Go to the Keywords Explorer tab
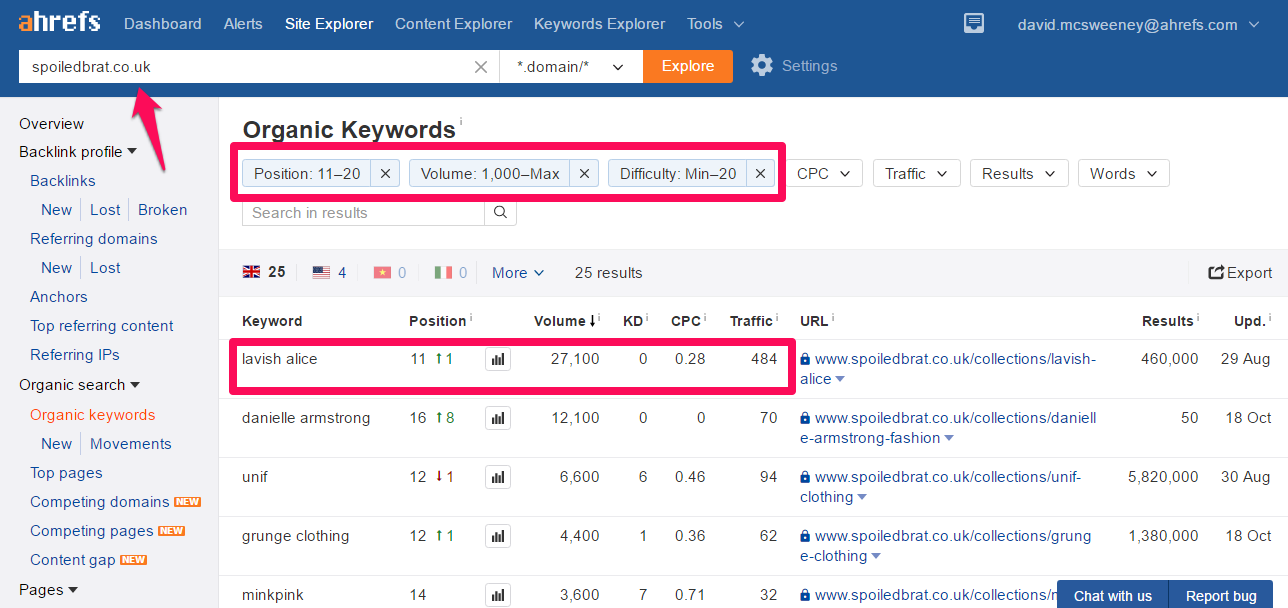The height and width of the screenshot is (608, 1288). tap(599, 24)
